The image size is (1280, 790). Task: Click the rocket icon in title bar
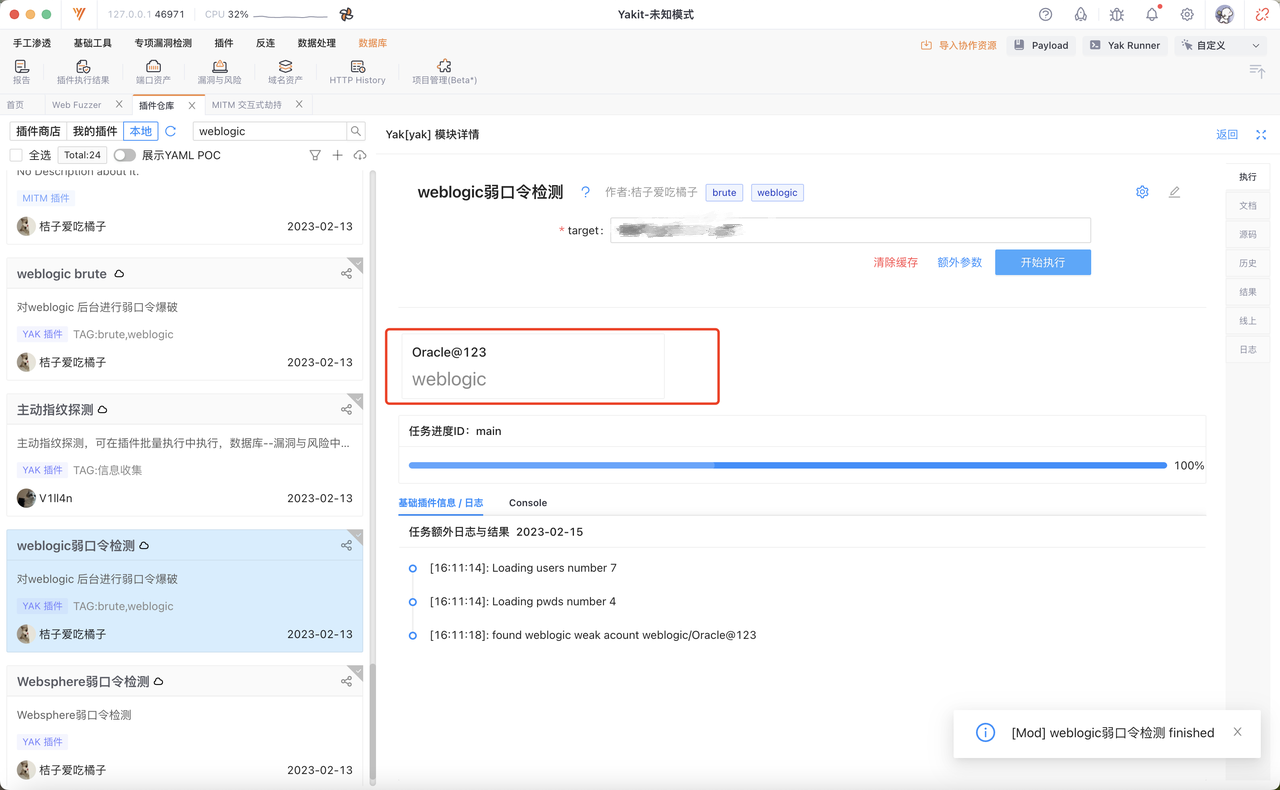(x=1081, y=15)
